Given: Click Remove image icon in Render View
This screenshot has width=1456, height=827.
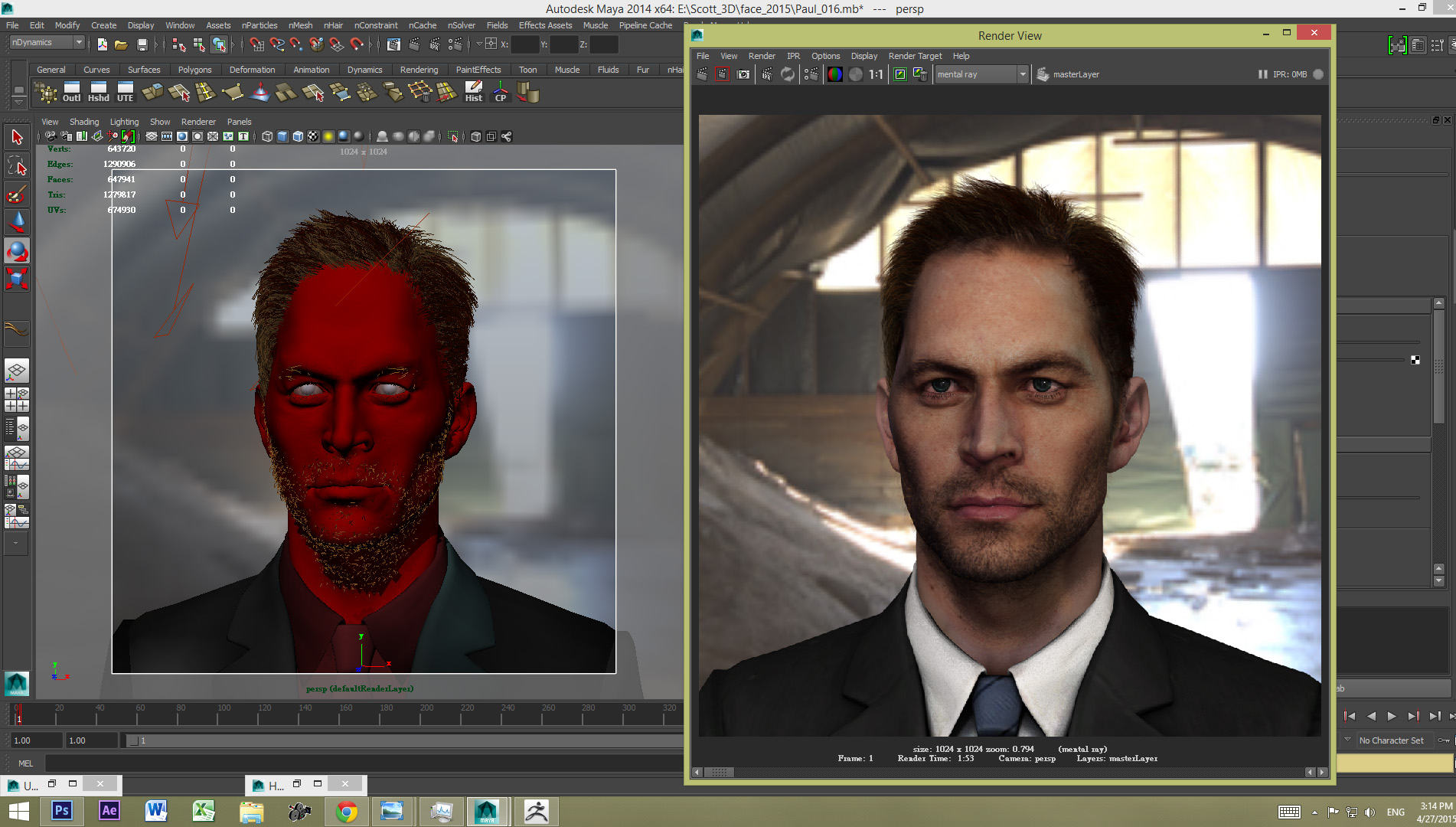Looking at the screenshot, I should pyautogui.click(x=921, y=74).
